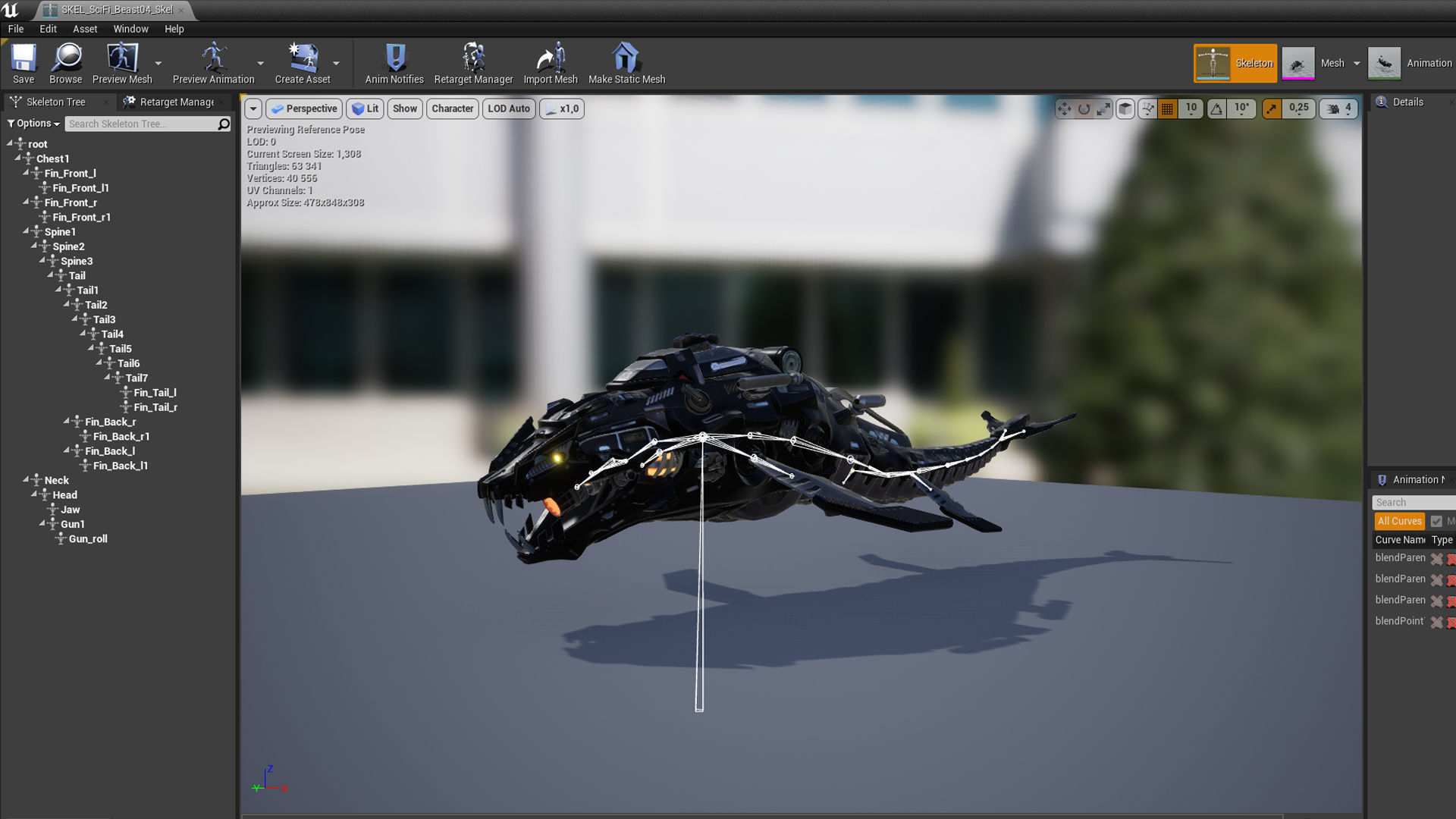Toggle scale snapping arrow icon

(x=1272, y=109)
